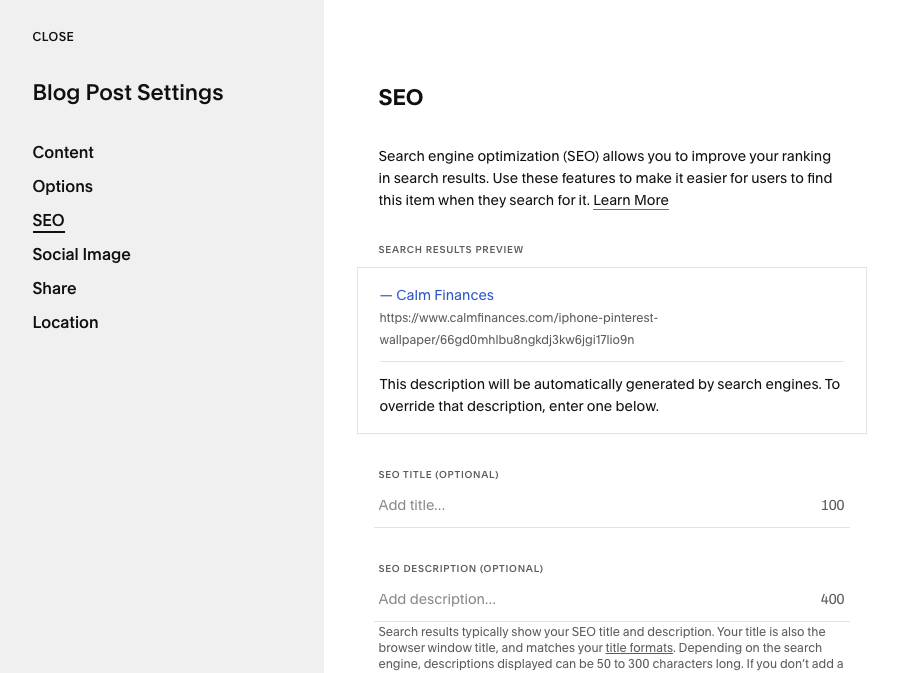899x673 pixels.
Task: Click the SEO title character counter 100
Action: tap(832, 506)
